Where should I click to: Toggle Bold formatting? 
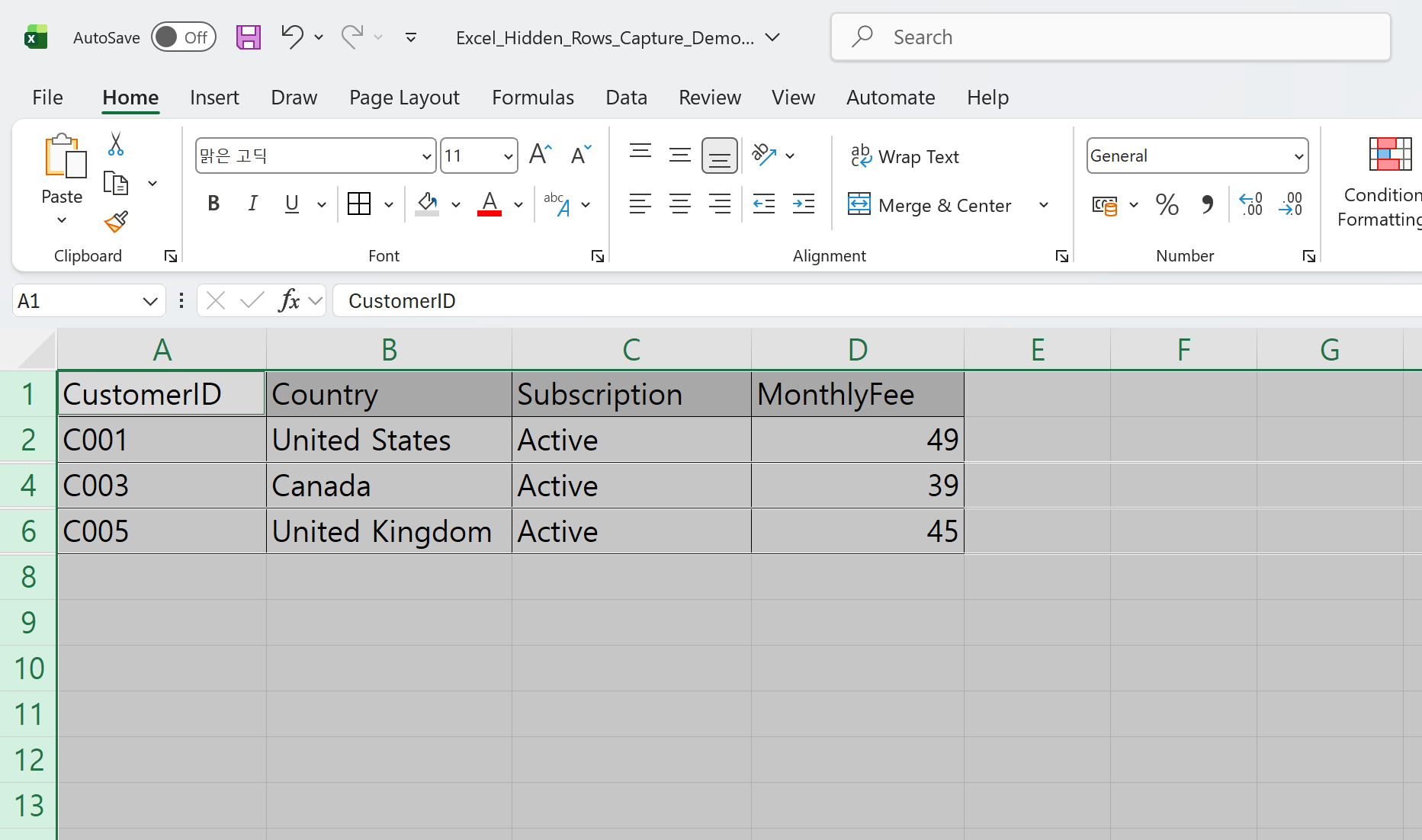(x=213, y=204)
